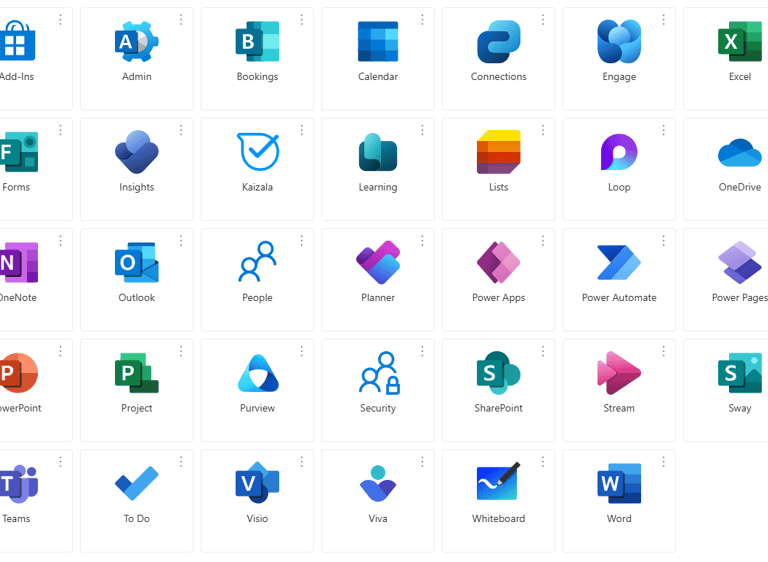768x562 pixels.
Task: Launch the Bookings app
Action: 257,42
